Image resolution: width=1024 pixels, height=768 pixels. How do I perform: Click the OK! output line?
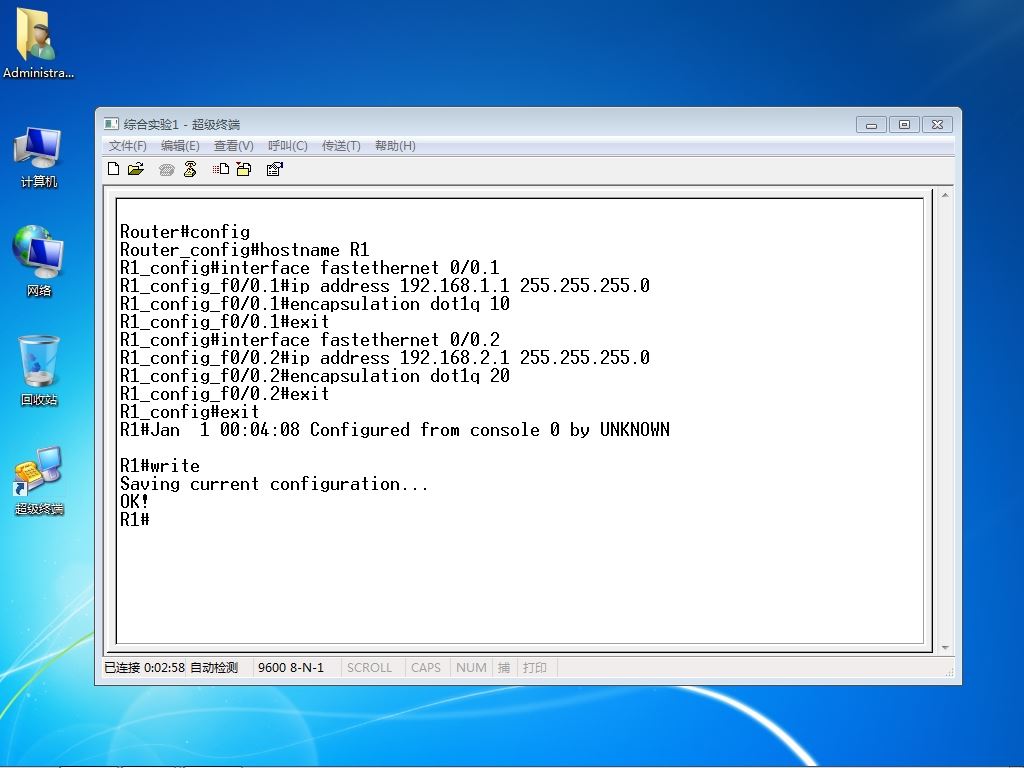point(135,502)
